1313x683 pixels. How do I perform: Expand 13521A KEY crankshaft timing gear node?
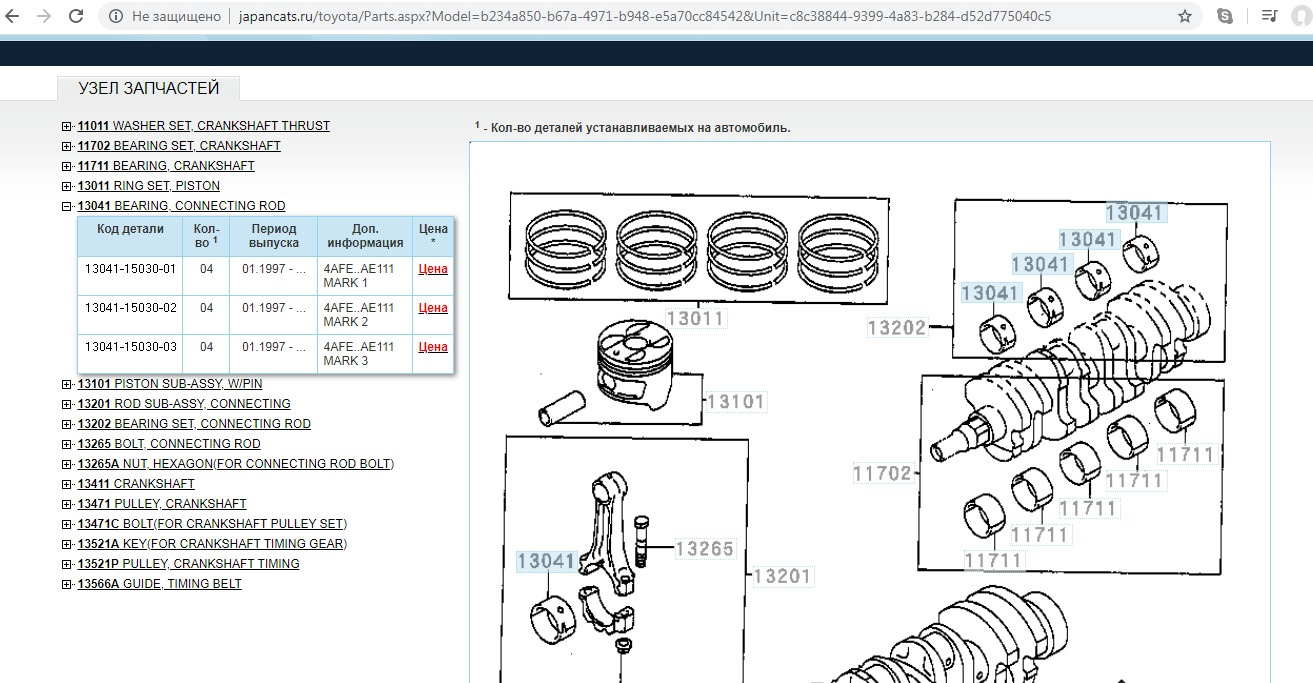pos(67,544)
